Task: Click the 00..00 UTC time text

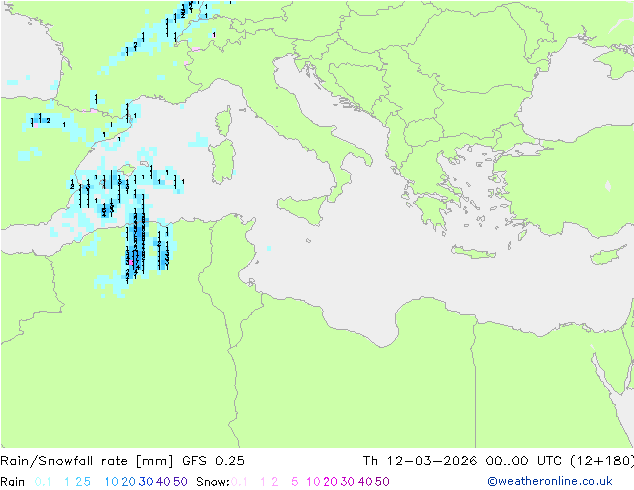Action: click(524, 461)
